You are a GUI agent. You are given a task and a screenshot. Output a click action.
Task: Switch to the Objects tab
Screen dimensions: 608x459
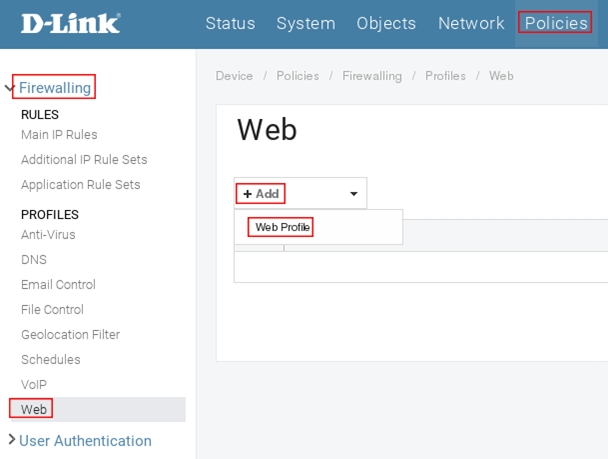(x=386, y=23)
